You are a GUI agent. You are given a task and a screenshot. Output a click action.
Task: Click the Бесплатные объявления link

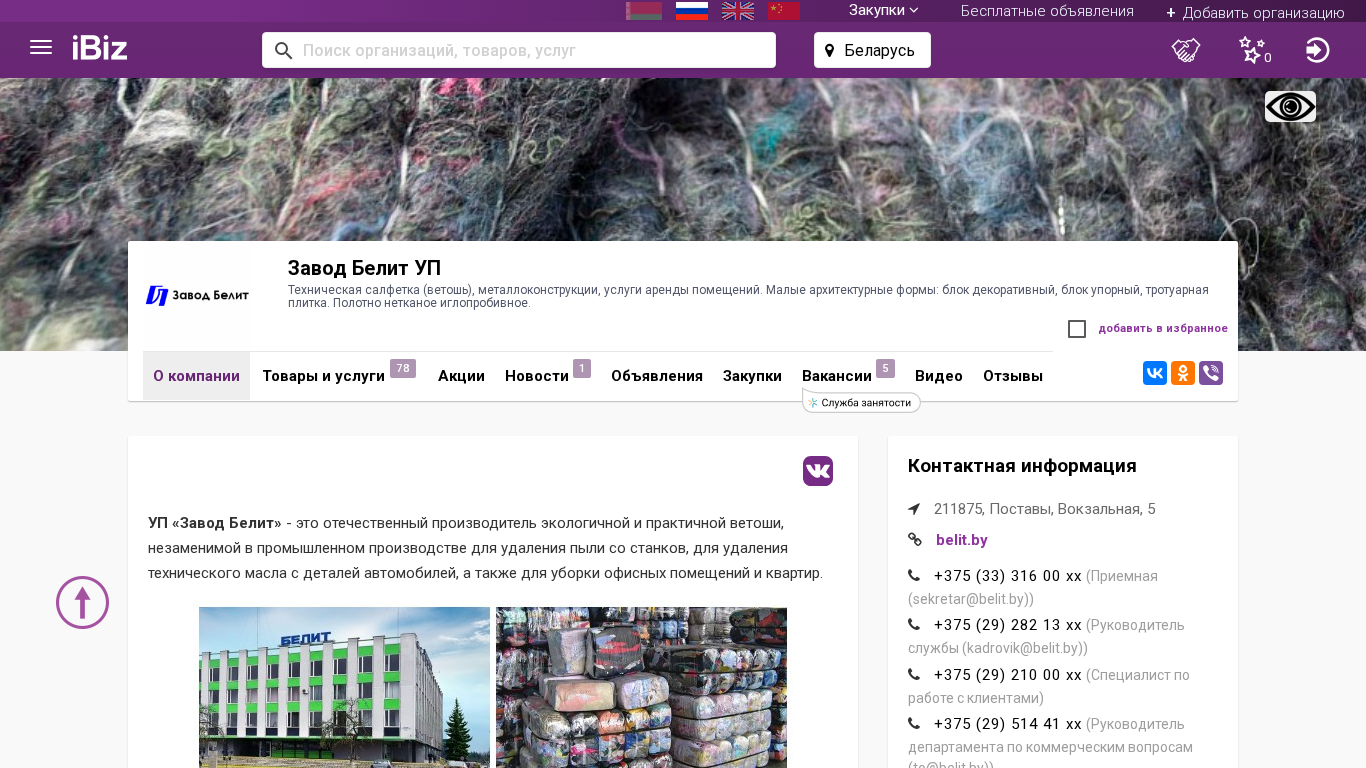1047,11
